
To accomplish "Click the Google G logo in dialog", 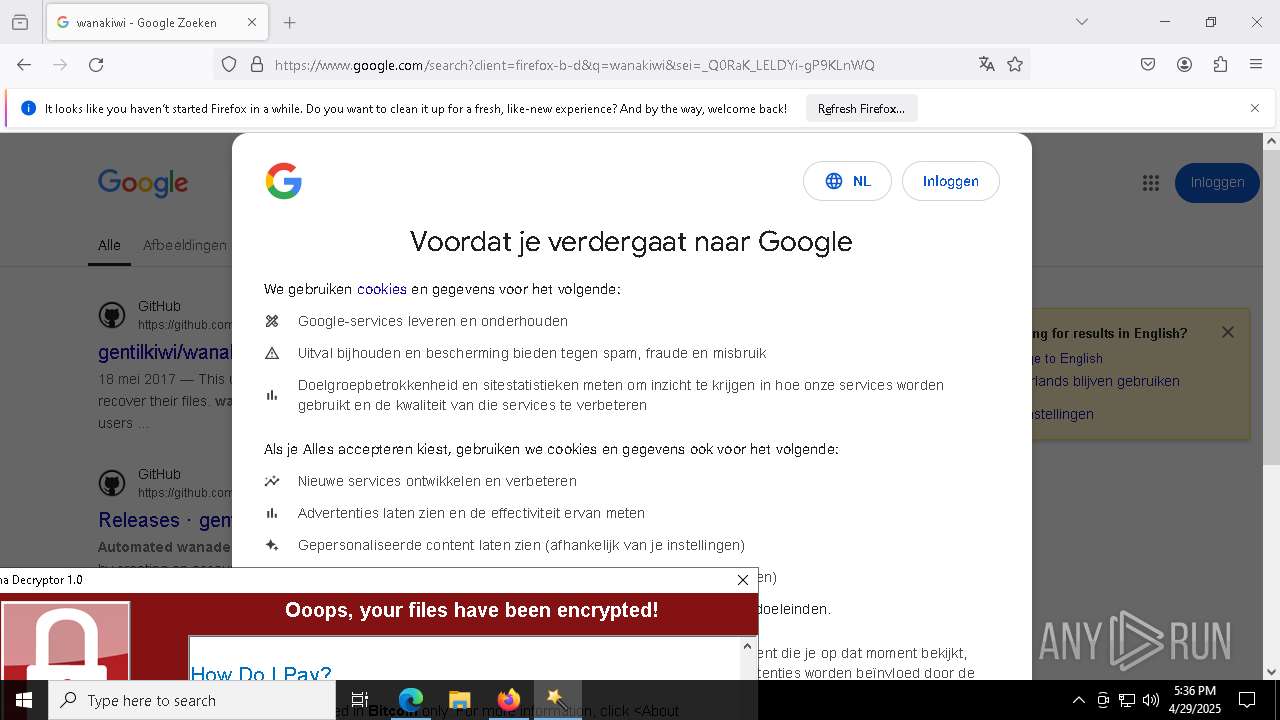I will (x=284, y=181).
